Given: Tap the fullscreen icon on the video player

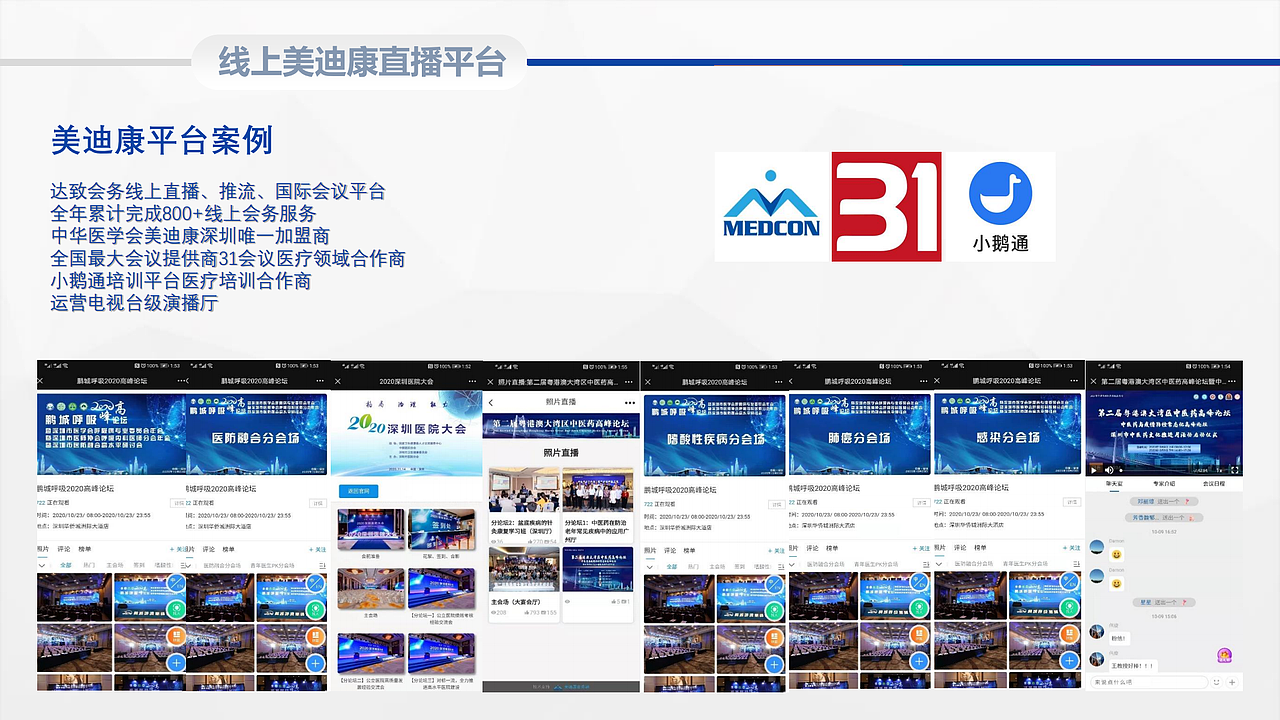Looking at the screenshot, I should [1234, 470].
